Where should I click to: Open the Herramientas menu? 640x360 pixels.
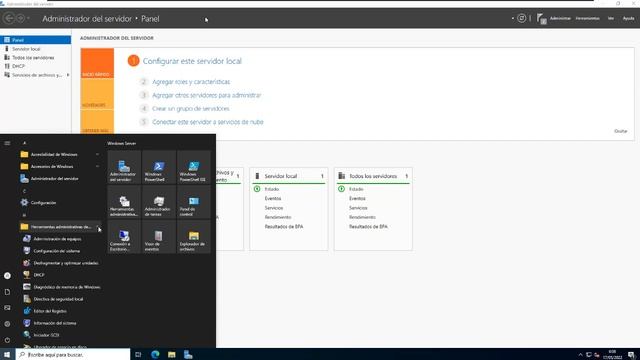pyautogui.click(x=588, y=18)
